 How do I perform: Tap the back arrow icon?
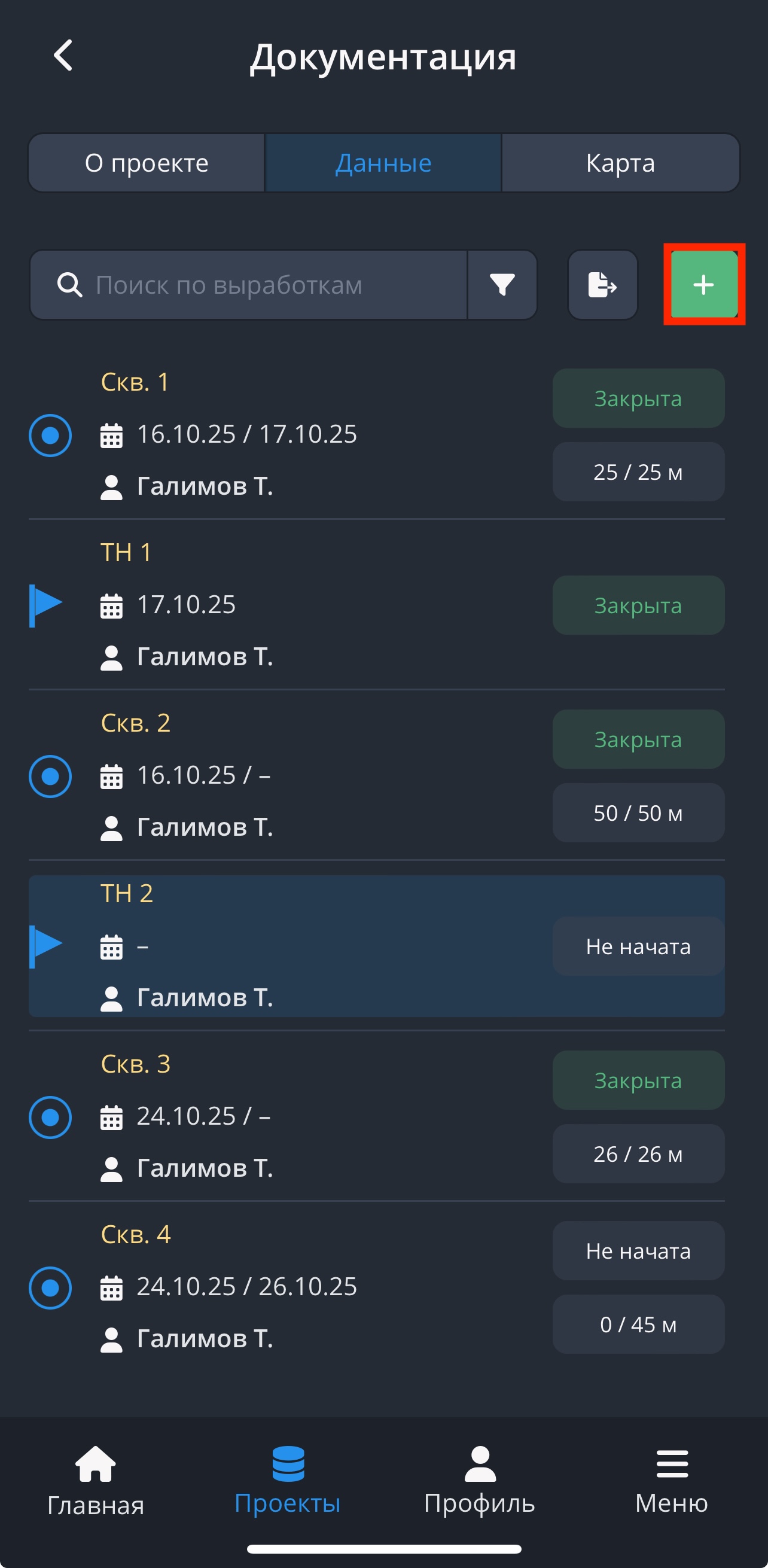[x=63, y=56]
